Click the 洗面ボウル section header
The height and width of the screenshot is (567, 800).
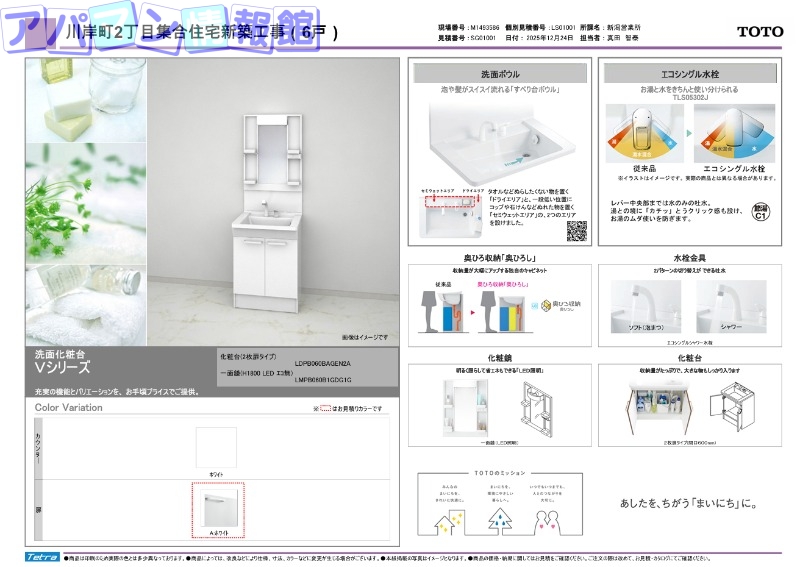(499, 74)
